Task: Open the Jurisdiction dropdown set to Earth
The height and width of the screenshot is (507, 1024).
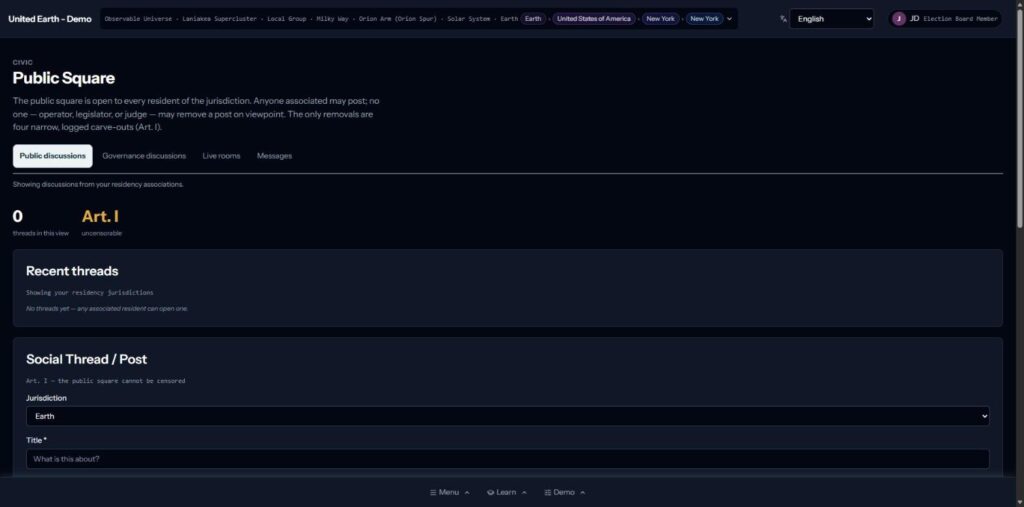Action: (x=507, y=416)
